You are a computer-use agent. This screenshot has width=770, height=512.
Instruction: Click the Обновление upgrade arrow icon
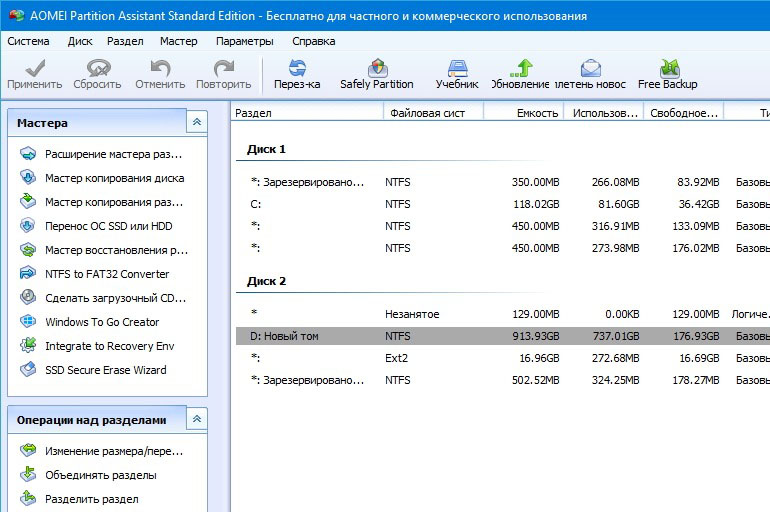point(521,68)
